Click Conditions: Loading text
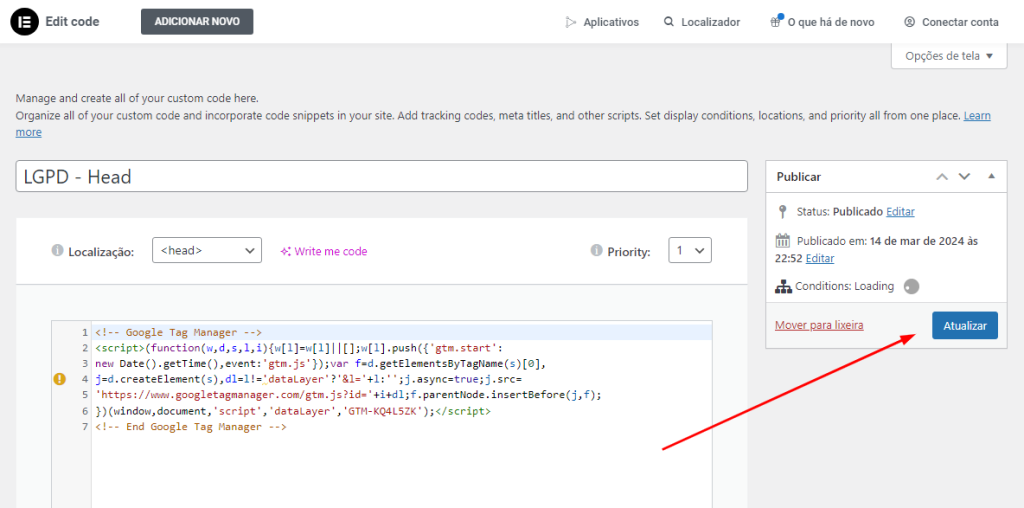Viewport: 1024px width, 508px height. click(x=844, y=286)
